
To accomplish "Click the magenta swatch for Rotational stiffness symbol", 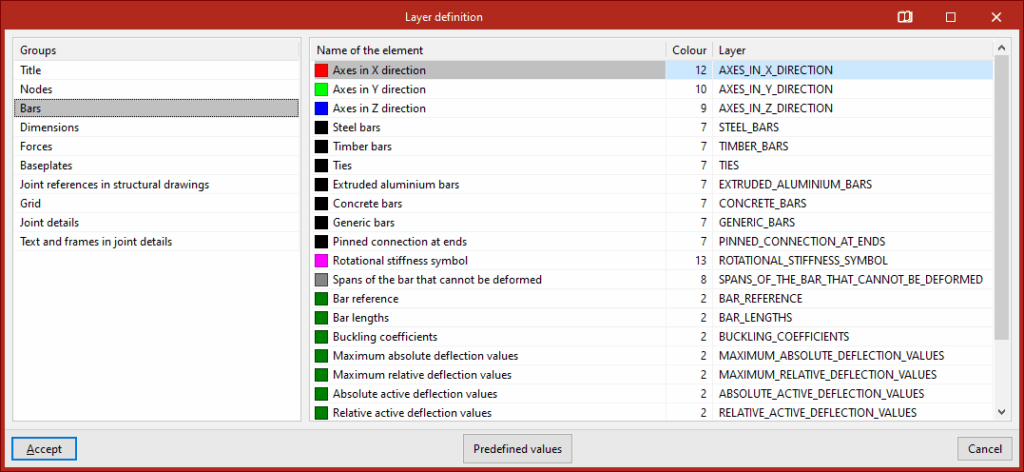I will 321,260.
